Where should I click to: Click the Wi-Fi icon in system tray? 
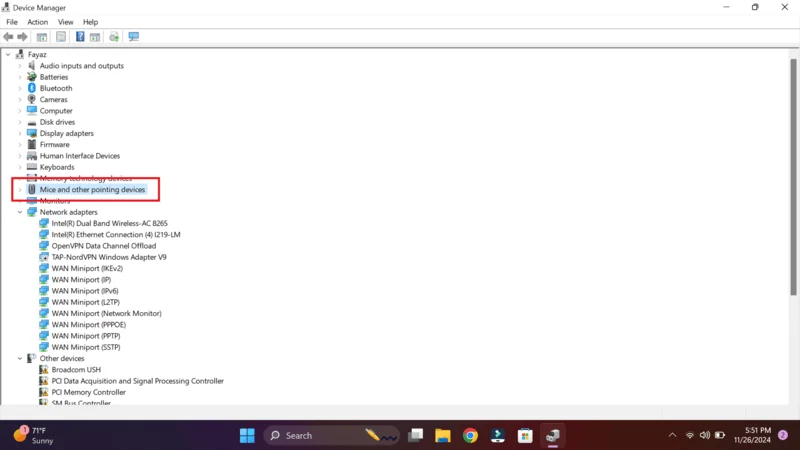pos(690,435)
